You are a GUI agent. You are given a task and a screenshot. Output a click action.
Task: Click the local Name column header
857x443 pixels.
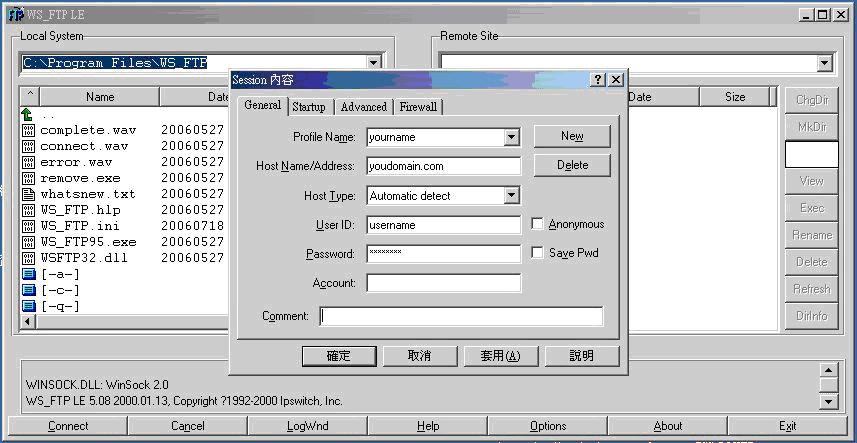(x=99, y=97)
